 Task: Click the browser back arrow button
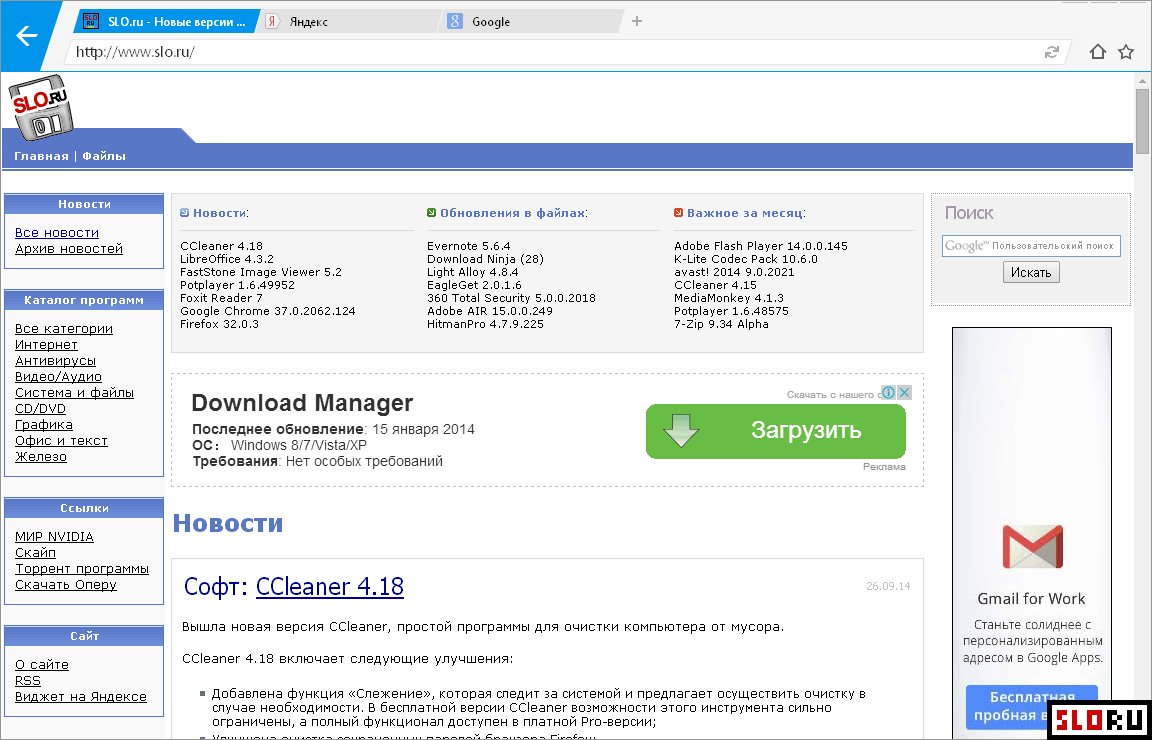(x=27, y=35)
